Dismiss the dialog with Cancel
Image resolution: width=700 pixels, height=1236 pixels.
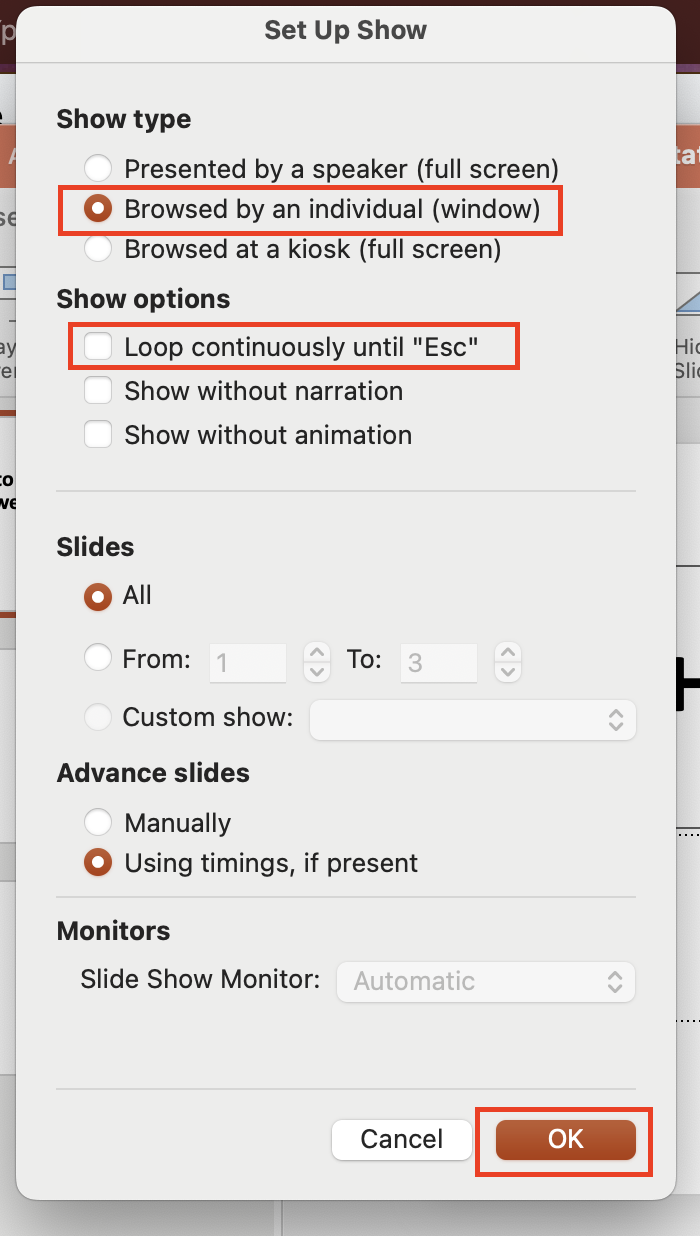[401, 1139]
